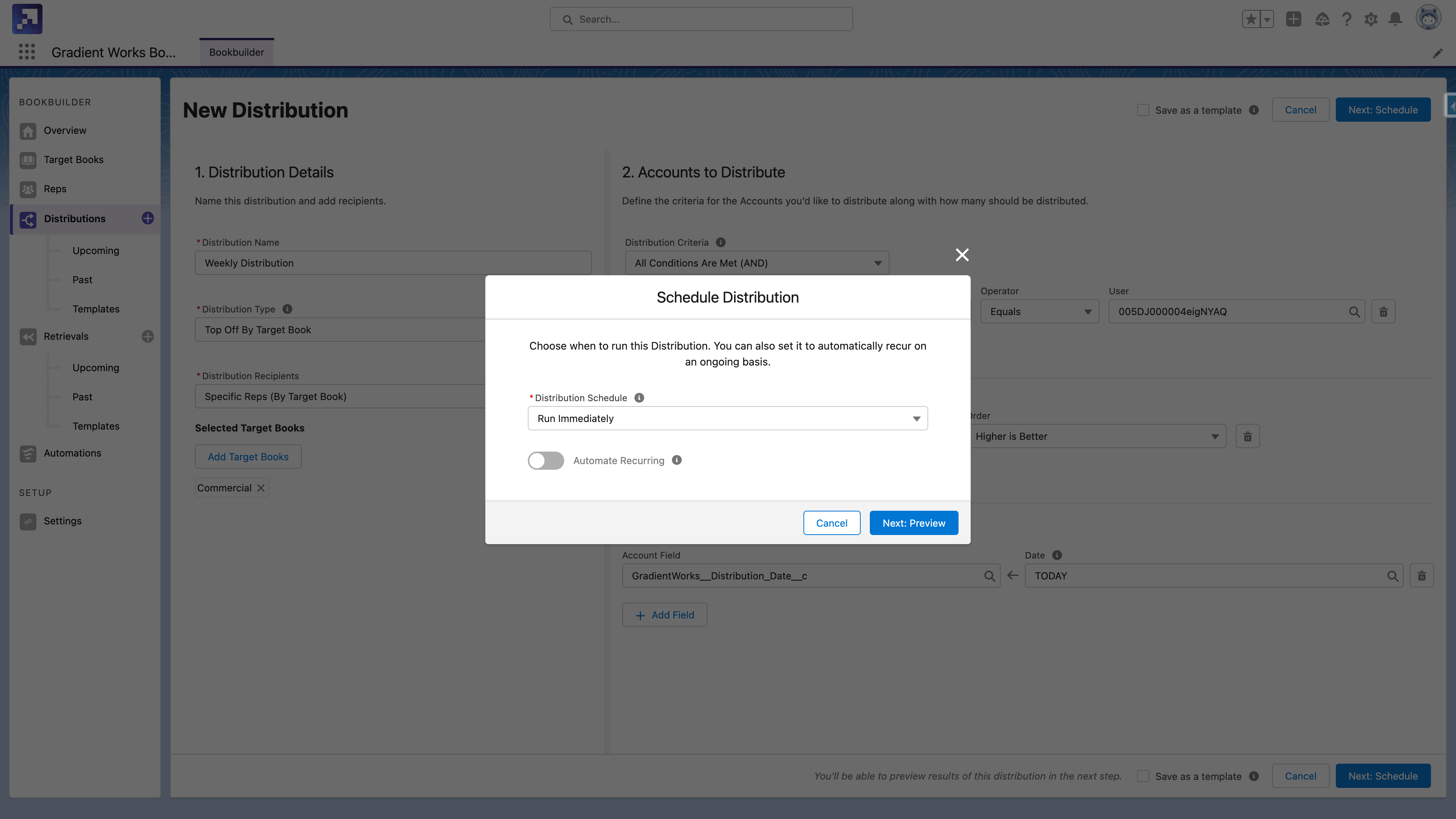Open the notifications bell icon

pos(1395,19)
